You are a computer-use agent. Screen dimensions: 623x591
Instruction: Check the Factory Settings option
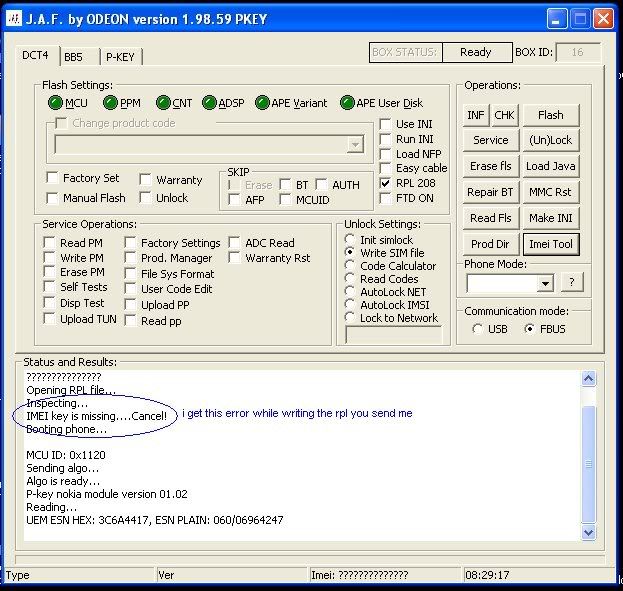pyautogui.click(x=130, y=242)
